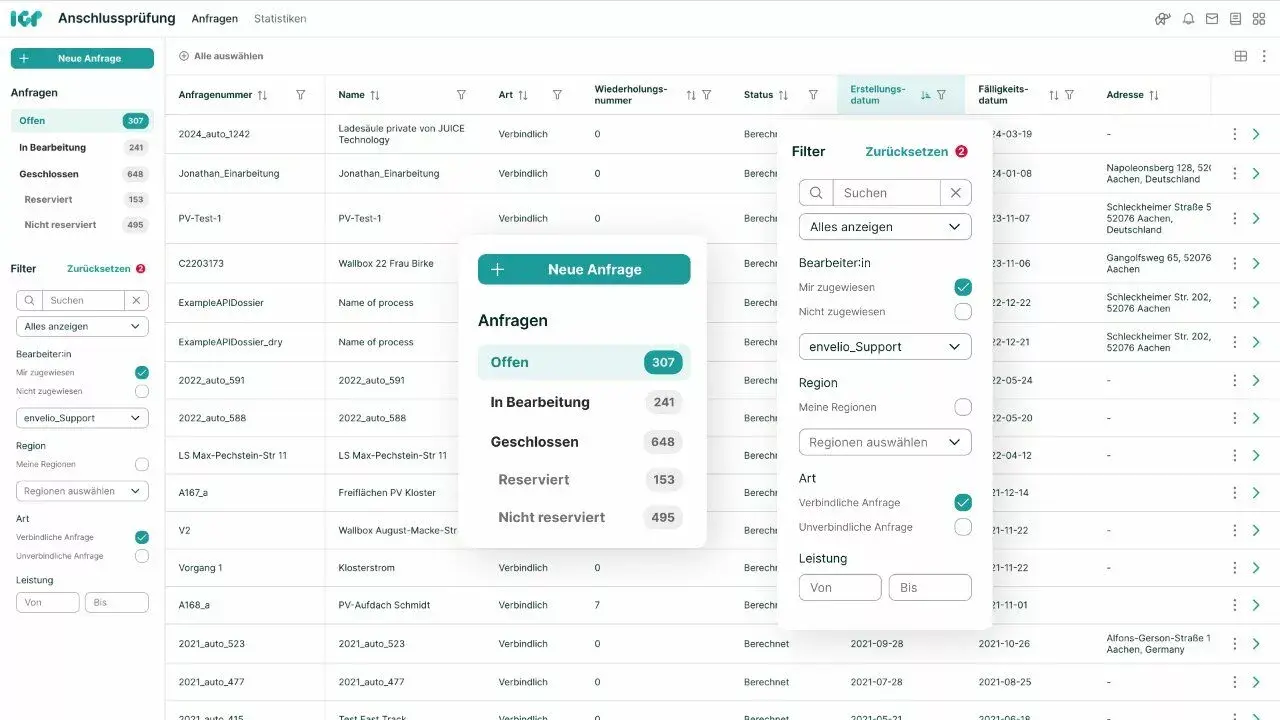Open three-dot menu for row 2024_auto_1242
The height and width of the screenshot is (720, 1280).
[x=1234, y=134]
